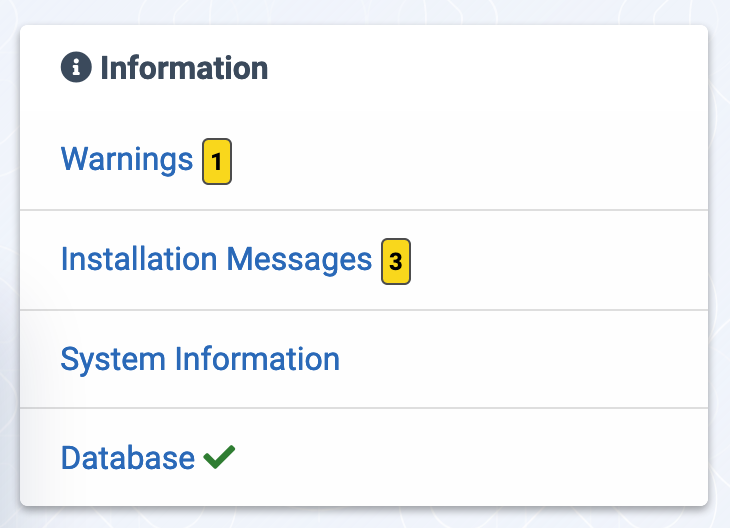The image size is (730, 528).
Task: Click empty space in the Database row
Action: tap(470, 458)
